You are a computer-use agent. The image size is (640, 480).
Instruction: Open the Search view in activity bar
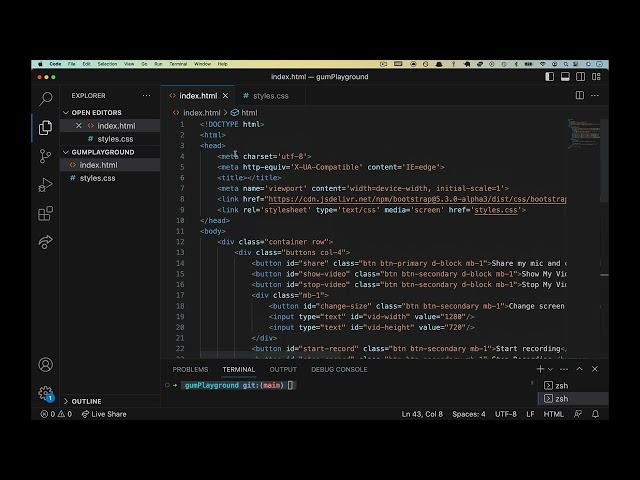click(x=46, y=98)
